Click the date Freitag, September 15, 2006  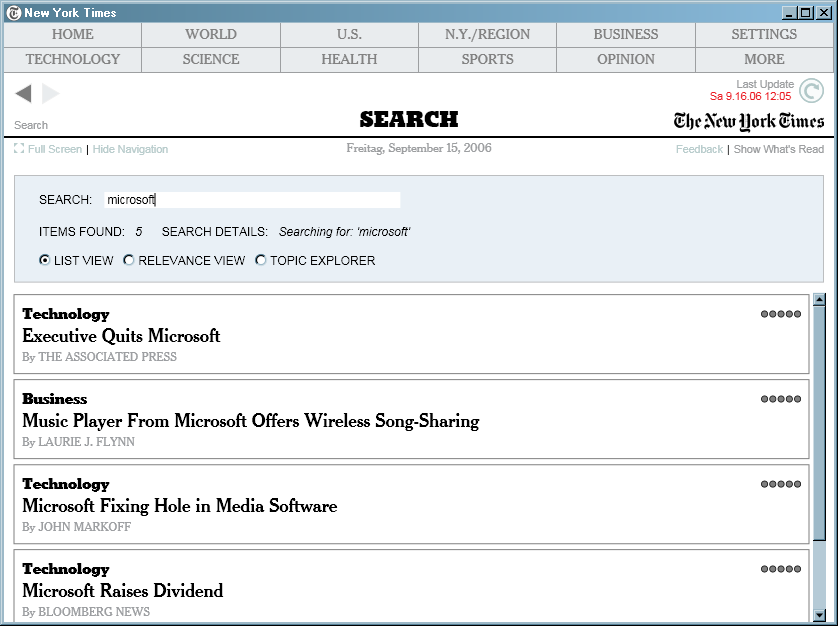(x=419, y=148)
